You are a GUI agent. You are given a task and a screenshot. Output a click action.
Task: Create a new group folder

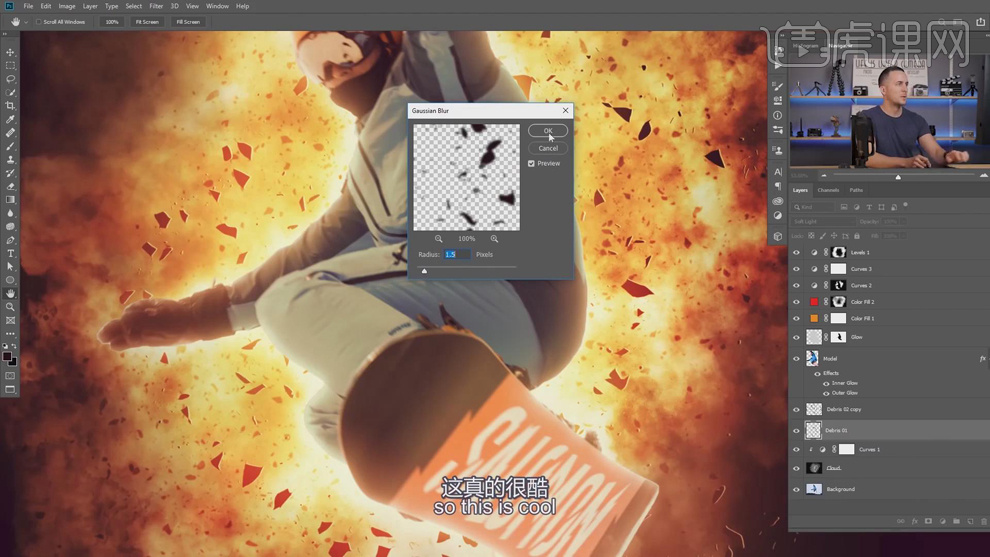[956, 521]
